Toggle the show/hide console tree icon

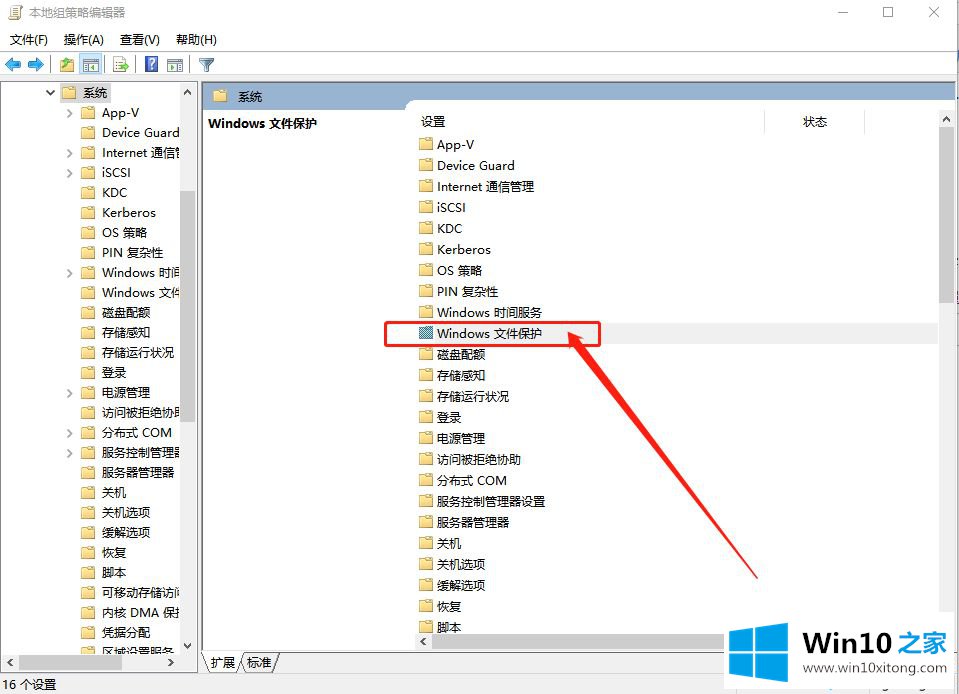(x=91, y=65)
